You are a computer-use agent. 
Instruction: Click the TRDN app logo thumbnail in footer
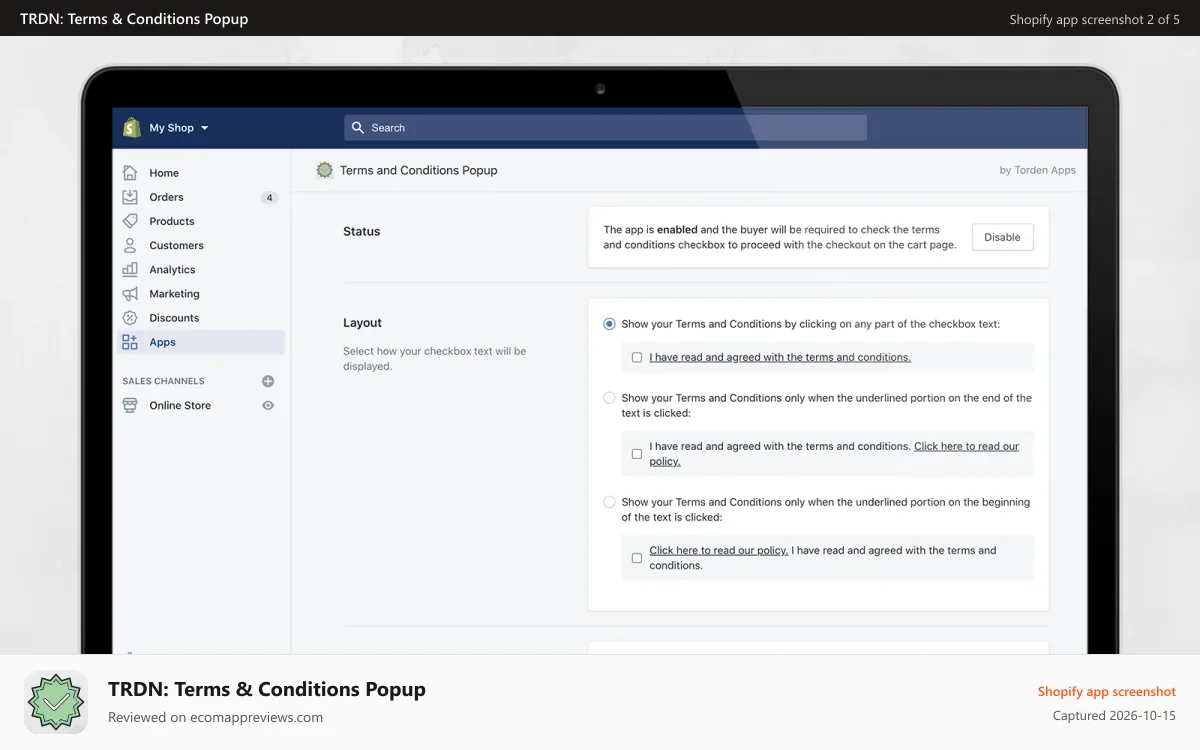pos(56,702)
